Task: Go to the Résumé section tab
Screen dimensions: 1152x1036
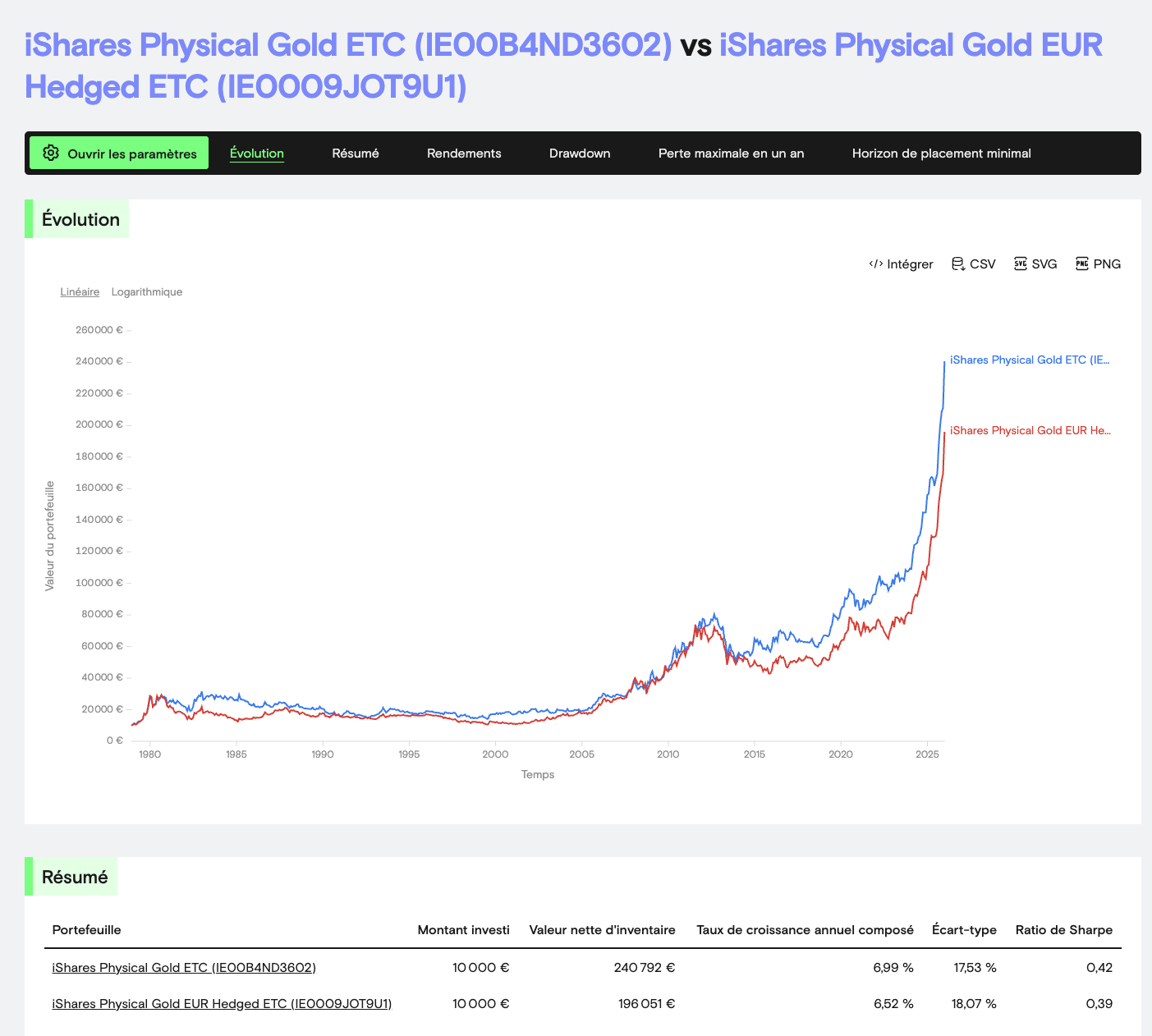Action: [356, 154]
